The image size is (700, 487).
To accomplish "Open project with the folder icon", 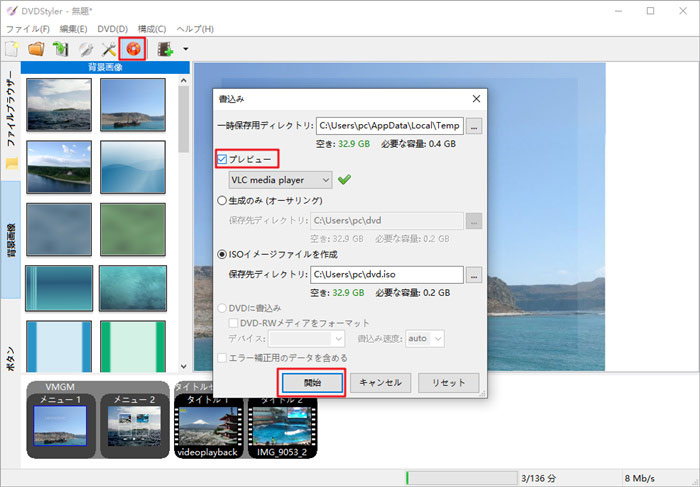I will coord(36,48).
